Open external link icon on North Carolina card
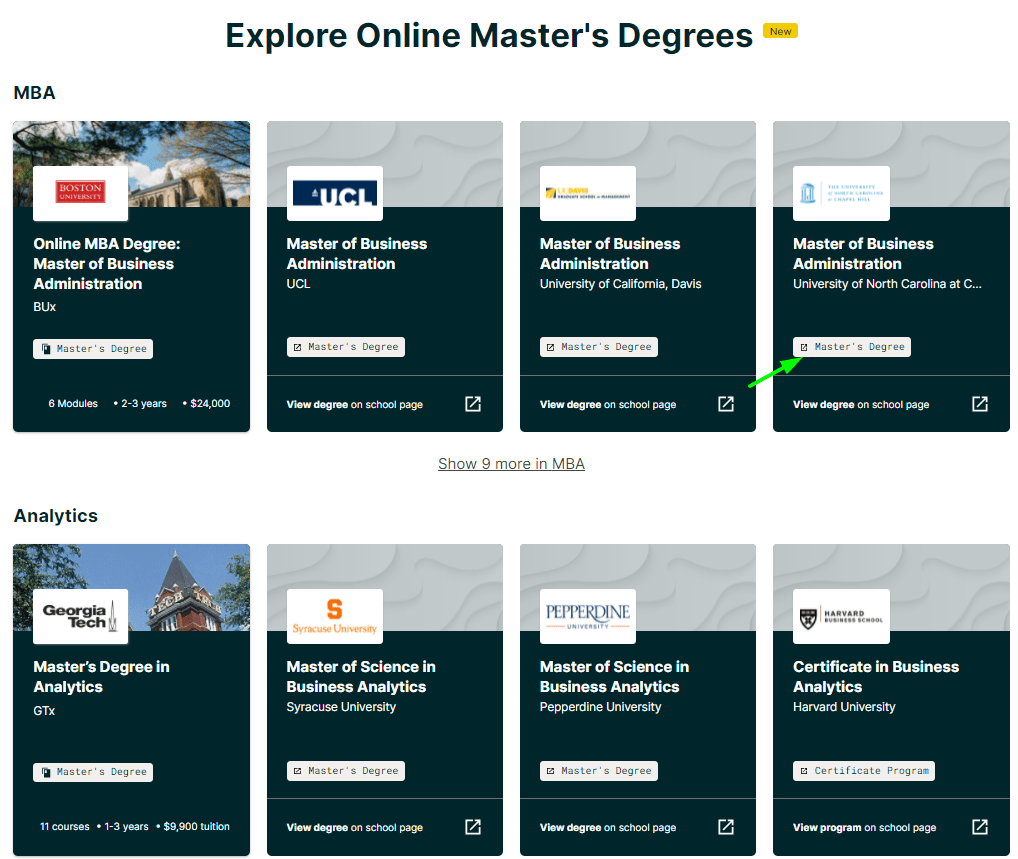The image size is (1018, 859). coord(980,404)
